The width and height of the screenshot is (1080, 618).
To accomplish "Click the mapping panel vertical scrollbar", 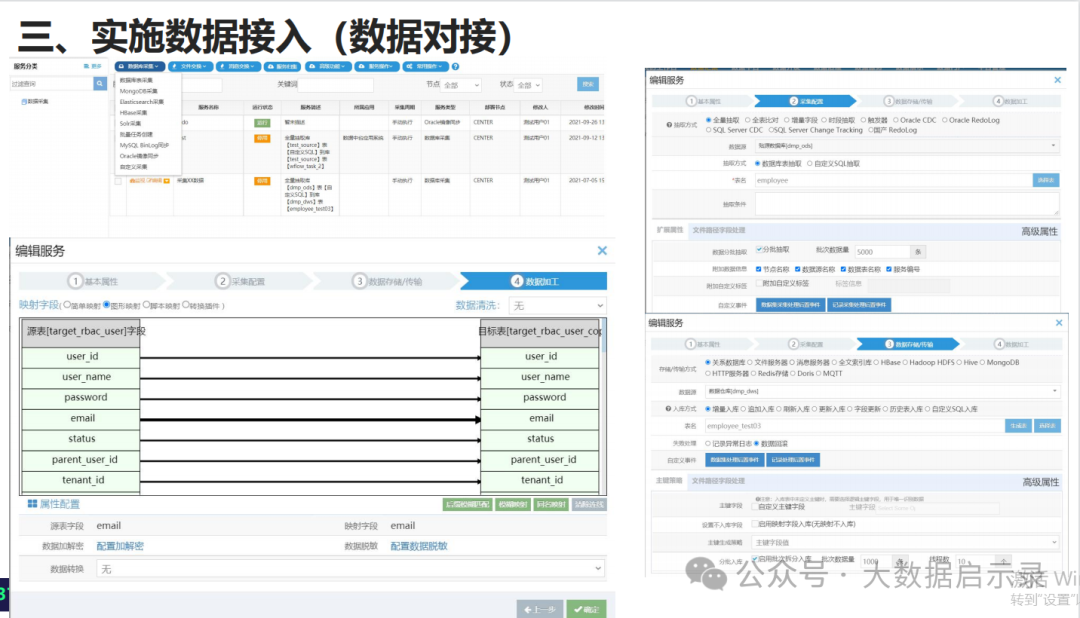I will (604, 406).
